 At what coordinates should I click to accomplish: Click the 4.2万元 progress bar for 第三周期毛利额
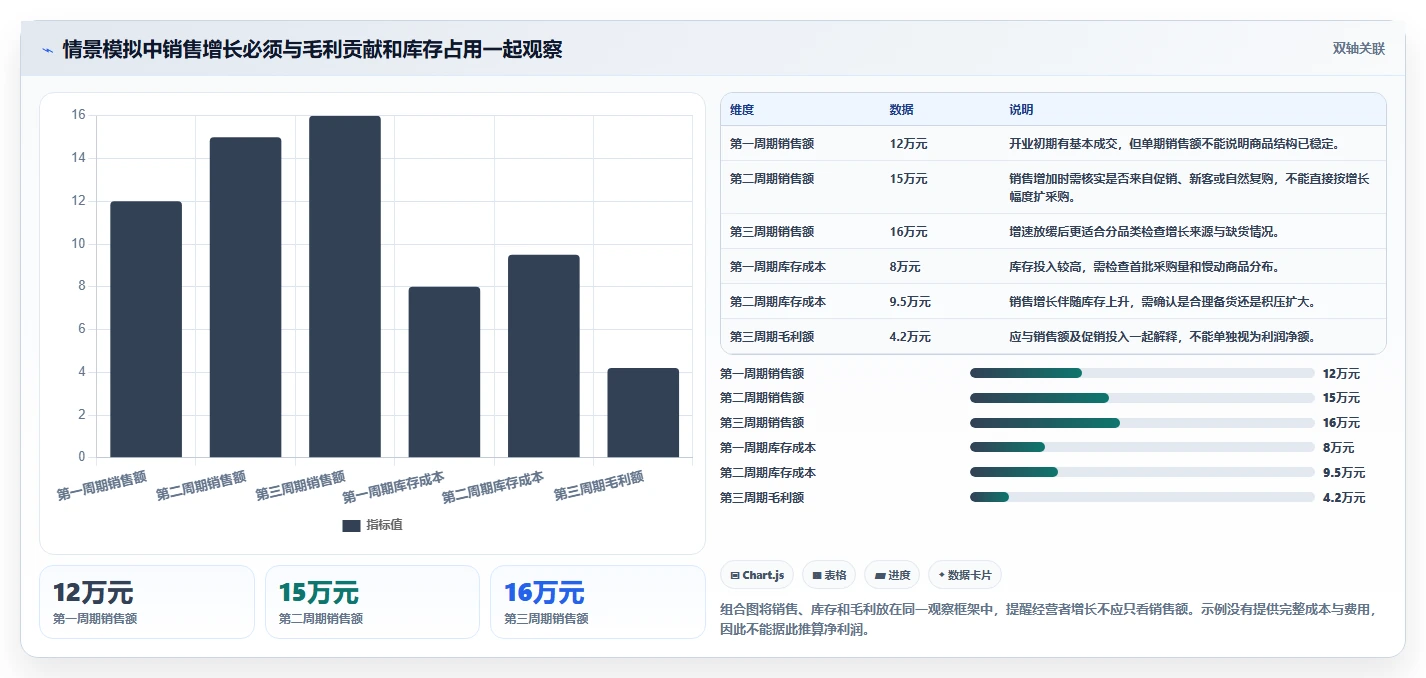point(1142,497)
